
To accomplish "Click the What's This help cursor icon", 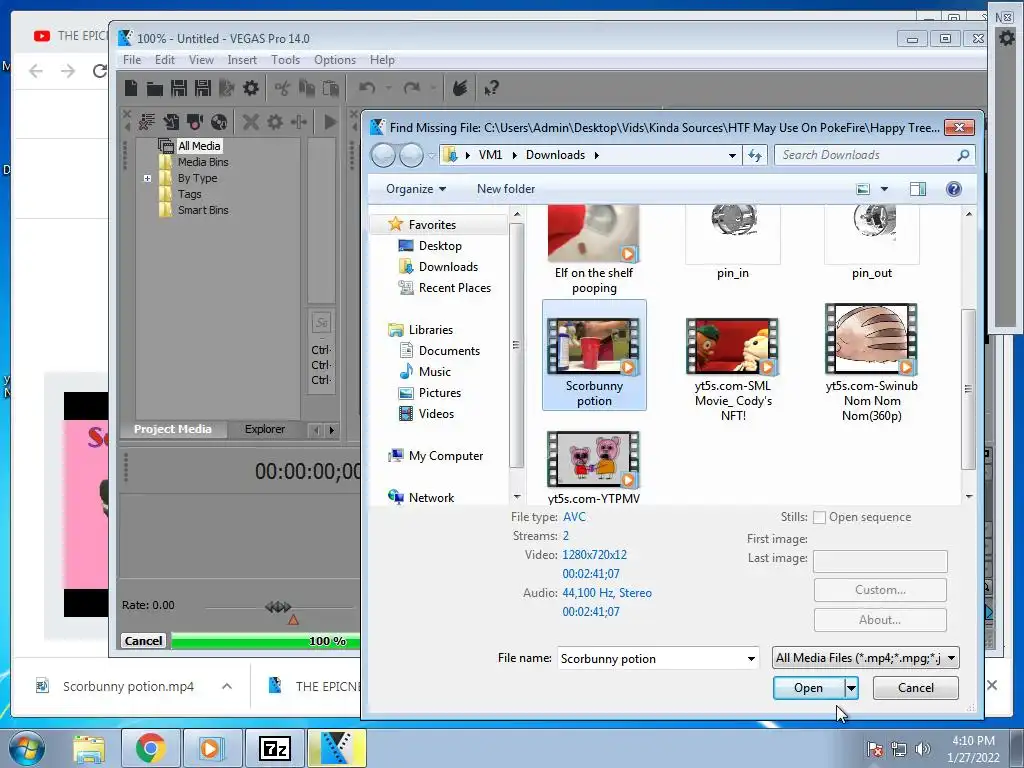I will coord(491,88).
